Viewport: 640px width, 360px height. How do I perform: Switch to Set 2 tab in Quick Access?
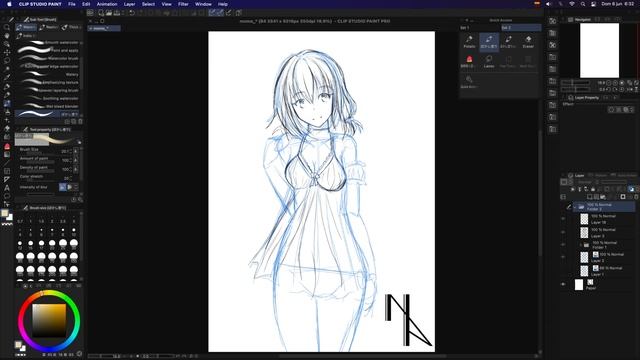tap(521, 28)
